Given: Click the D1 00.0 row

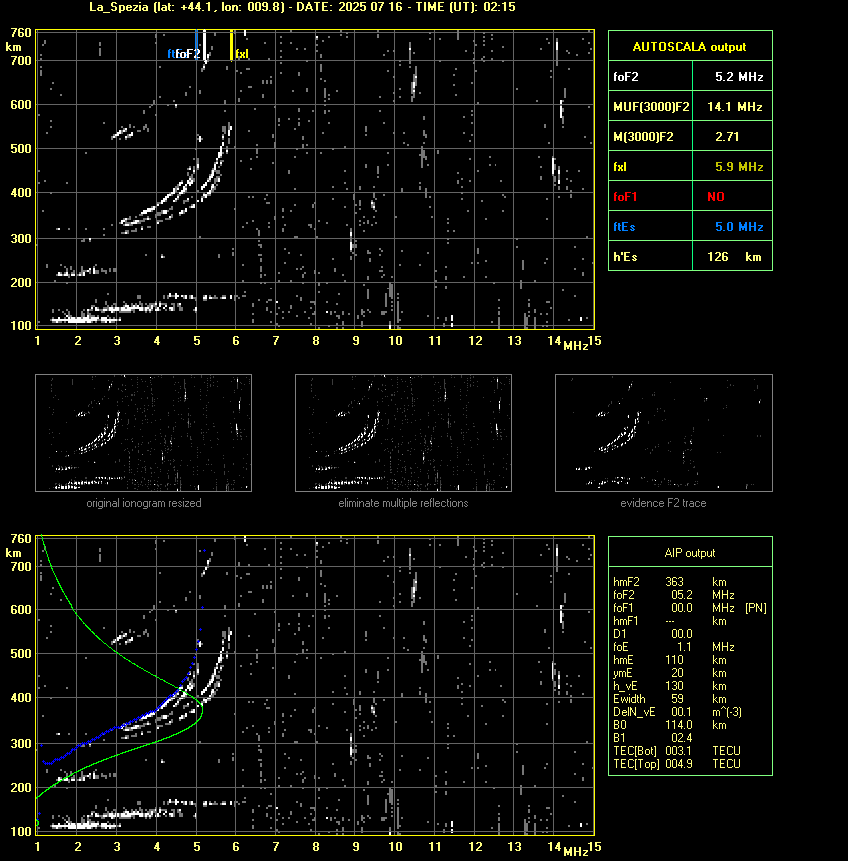Looking at the screenshot, I should [652, 634].
